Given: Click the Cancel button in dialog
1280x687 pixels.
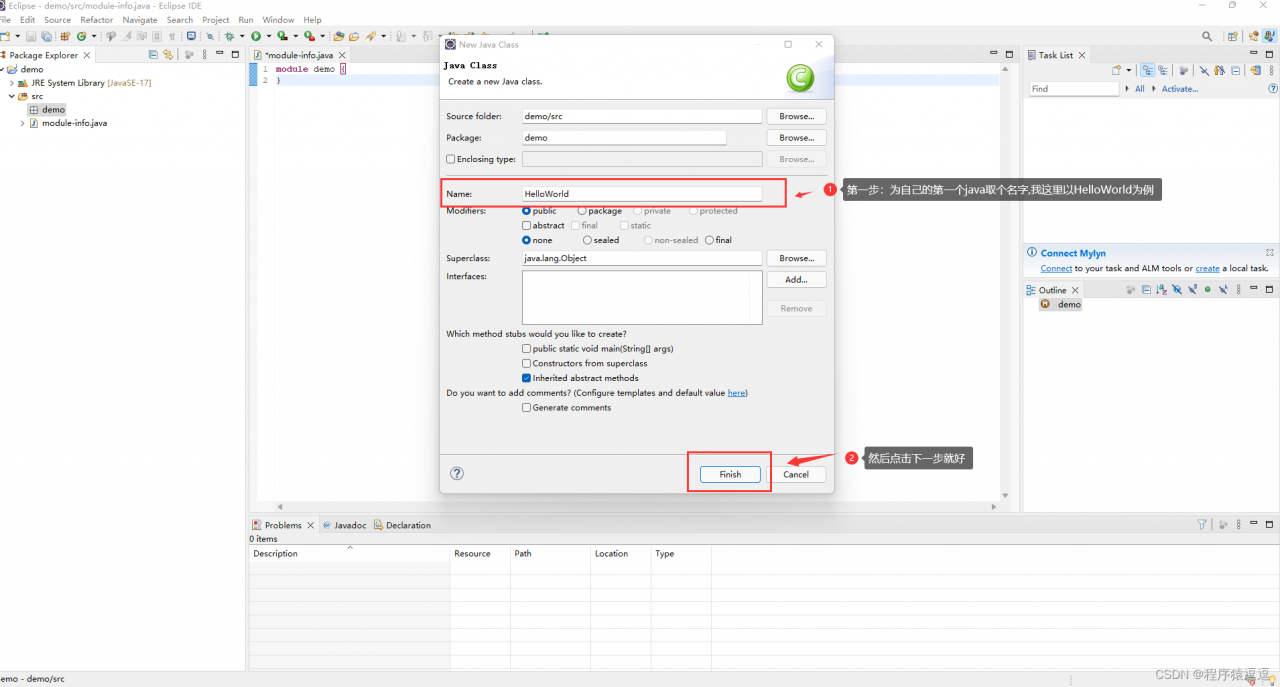Looking at the screenshot, I should point(796,474).
